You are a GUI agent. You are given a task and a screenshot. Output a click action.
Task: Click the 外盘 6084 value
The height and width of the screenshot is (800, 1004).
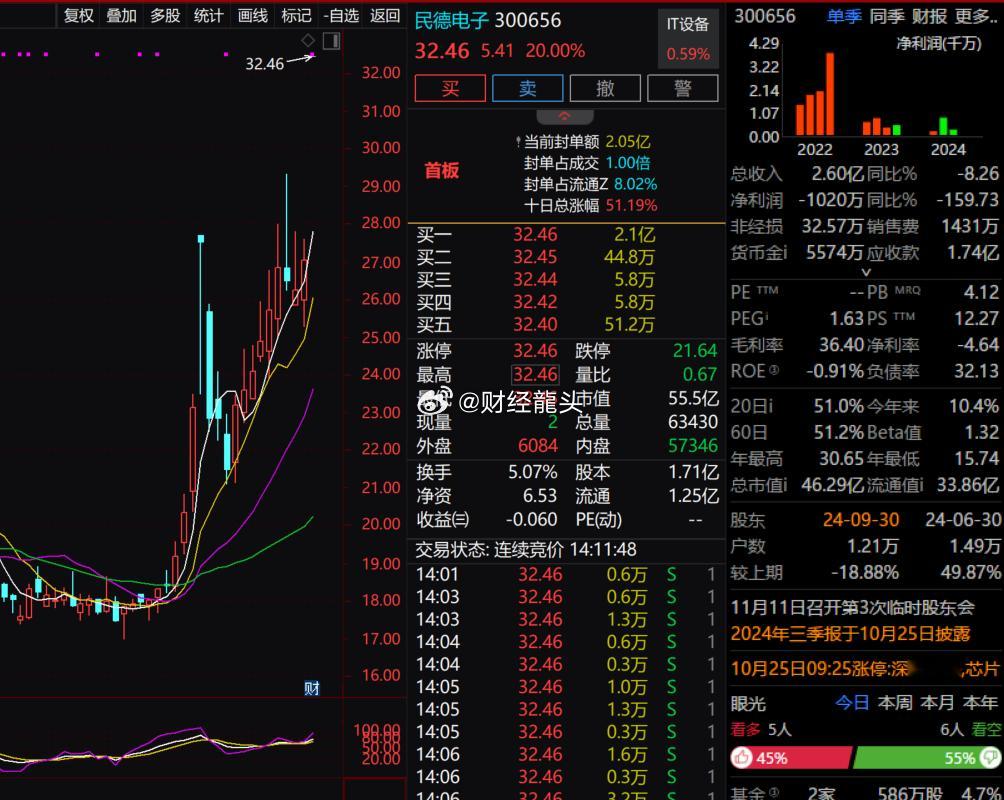click(538, 446)
